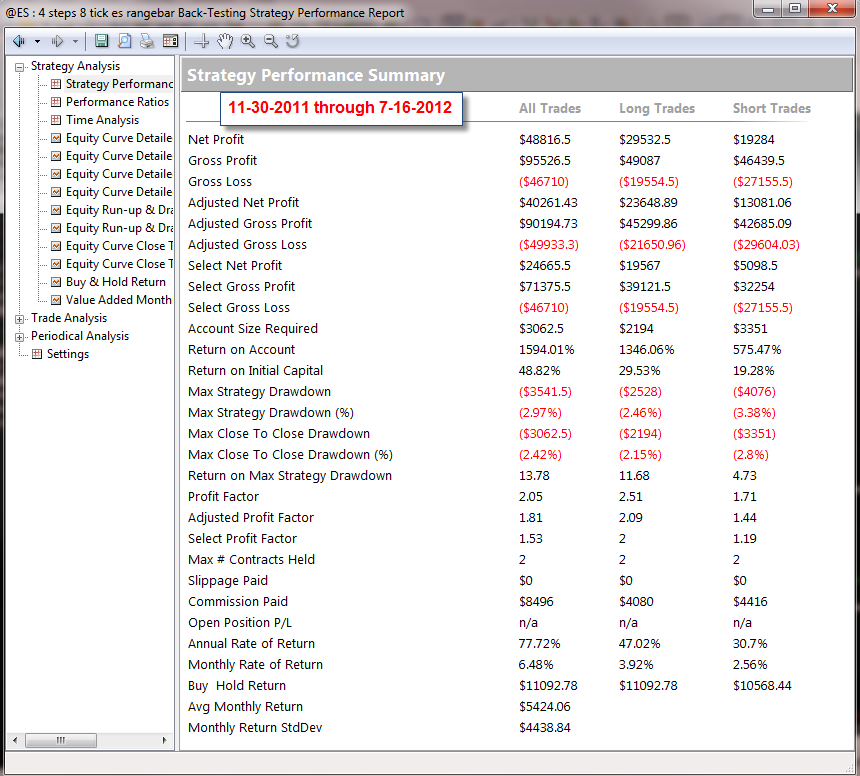Click the calendar-style settings icon in toolbar
The height and width of the screenshot is (776, 860).
170,41
